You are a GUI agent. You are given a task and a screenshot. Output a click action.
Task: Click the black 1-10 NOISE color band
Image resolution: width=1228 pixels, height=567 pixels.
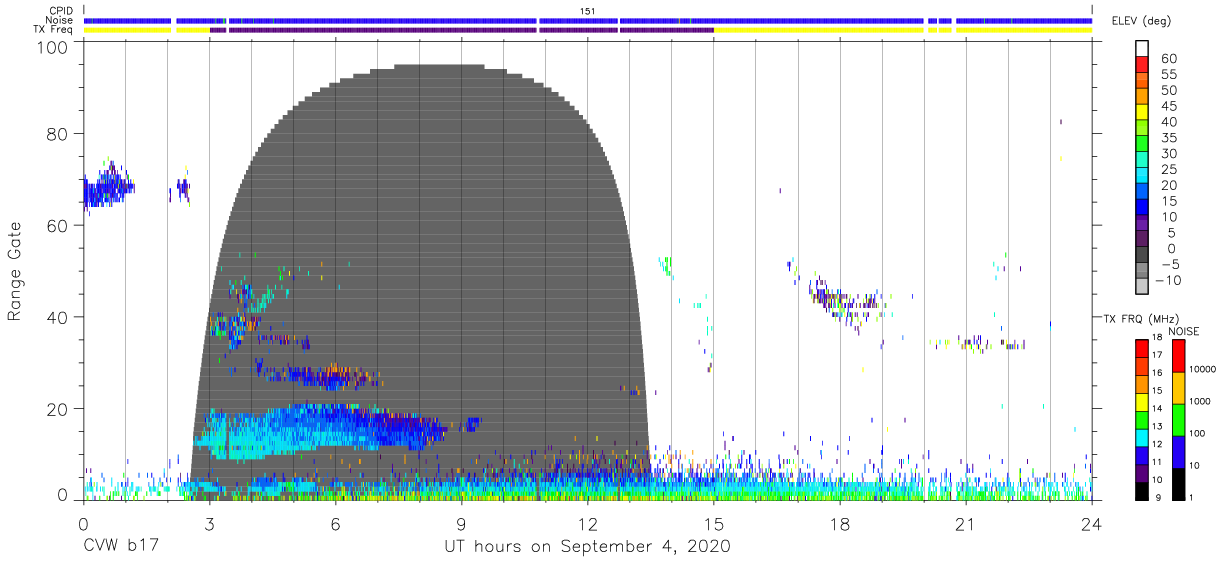pos(1178,483)
